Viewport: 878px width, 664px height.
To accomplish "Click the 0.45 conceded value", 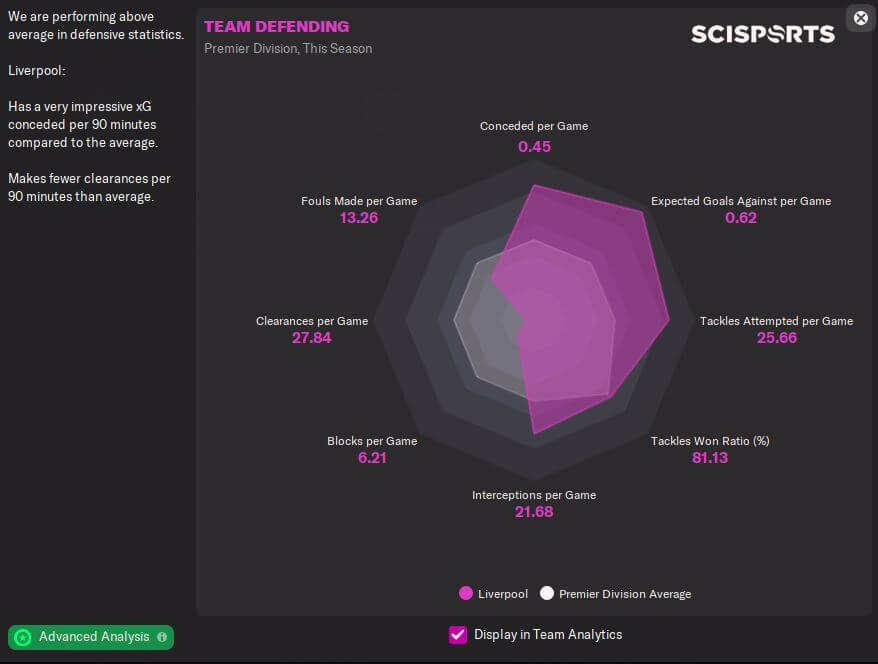I will tap(534, 147).
